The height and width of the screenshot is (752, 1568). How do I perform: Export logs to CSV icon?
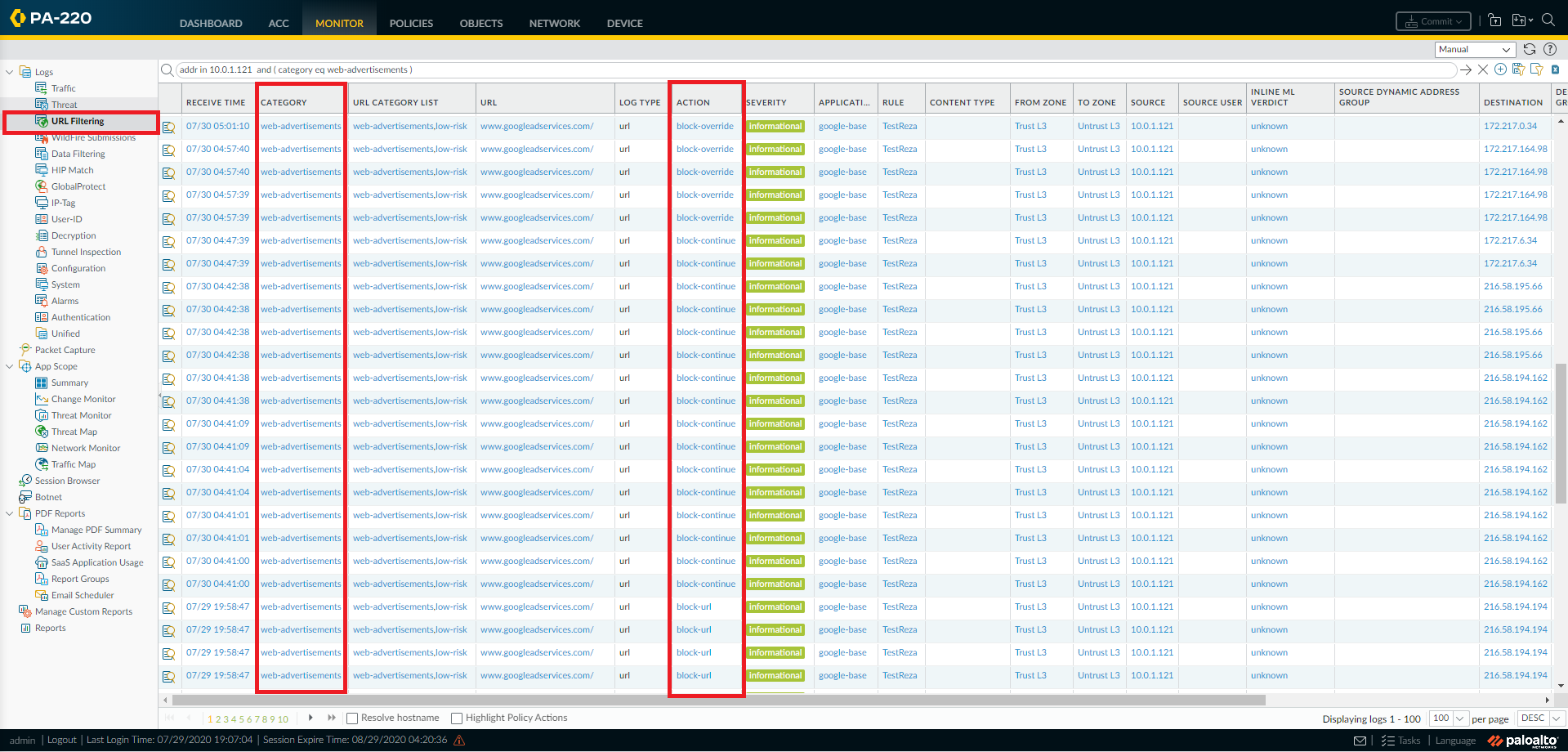[x=1555, y=69]
